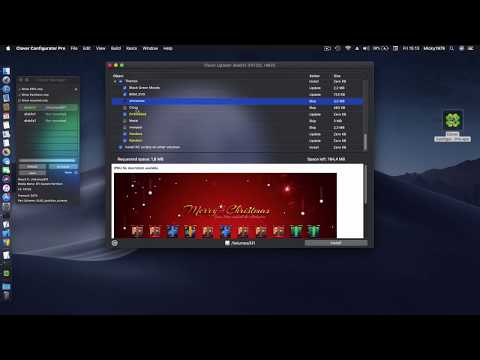Select the BGM_SVG row name

(137, 94)
